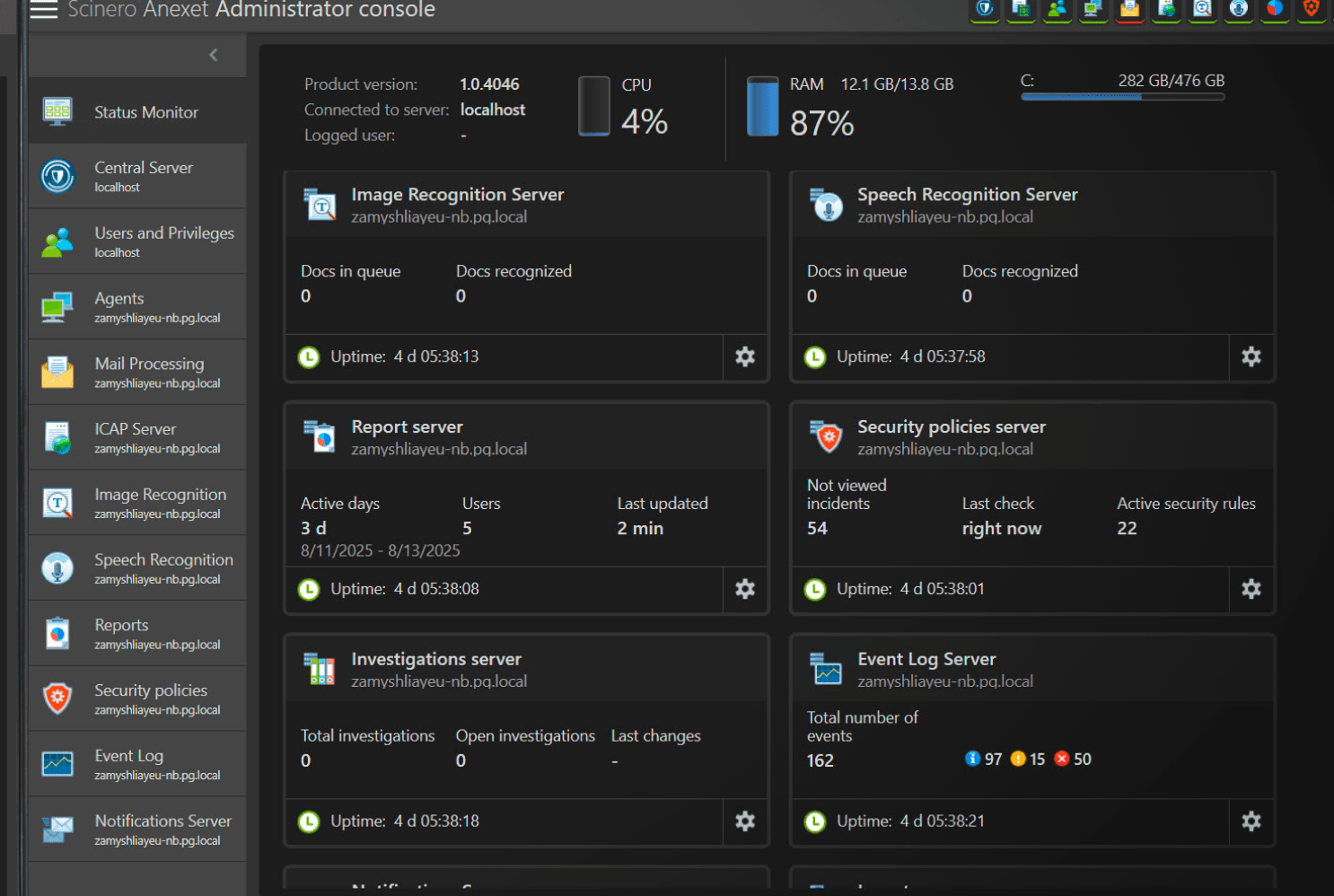Click the Speech Recognition microphone icon in top toolbar
This screenshot has width=1334, height=896.
pos(1239,9)
